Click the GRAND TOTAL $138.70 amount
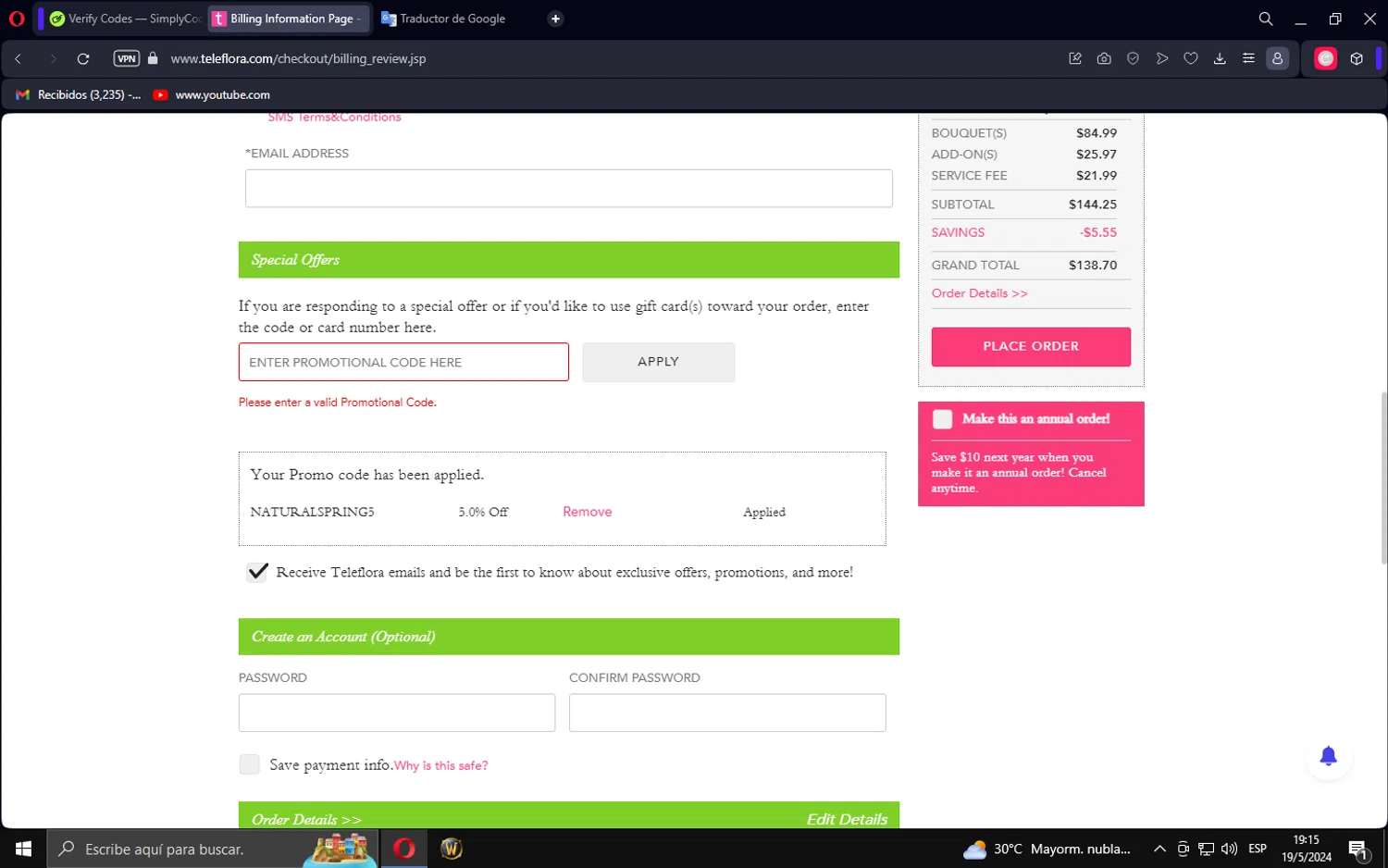Viewport: 1388px width, 868px height. (x=1093, y=265)
